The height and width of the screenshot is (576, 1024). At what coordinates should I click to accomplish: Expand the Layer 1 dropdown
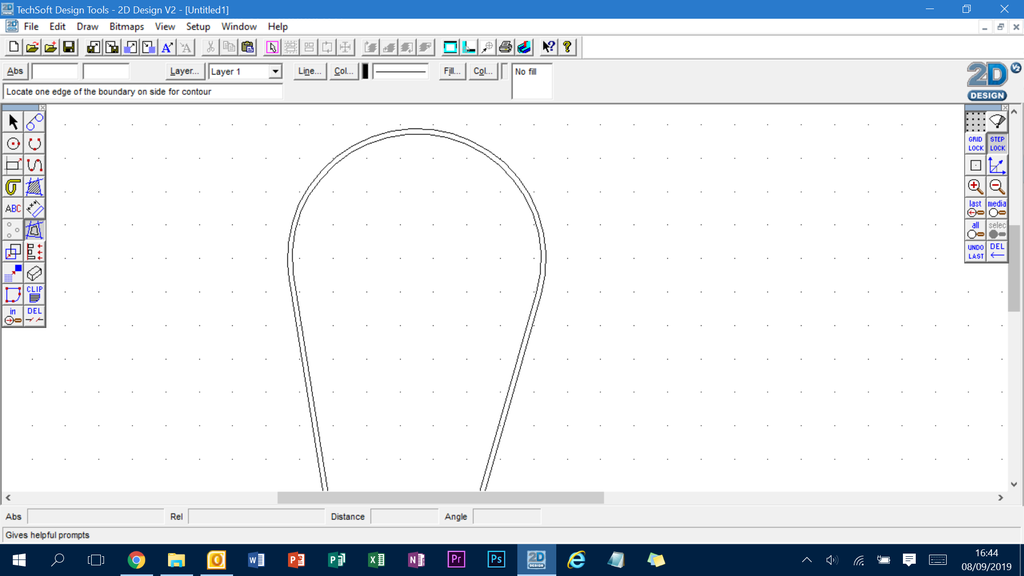(275, 72)
